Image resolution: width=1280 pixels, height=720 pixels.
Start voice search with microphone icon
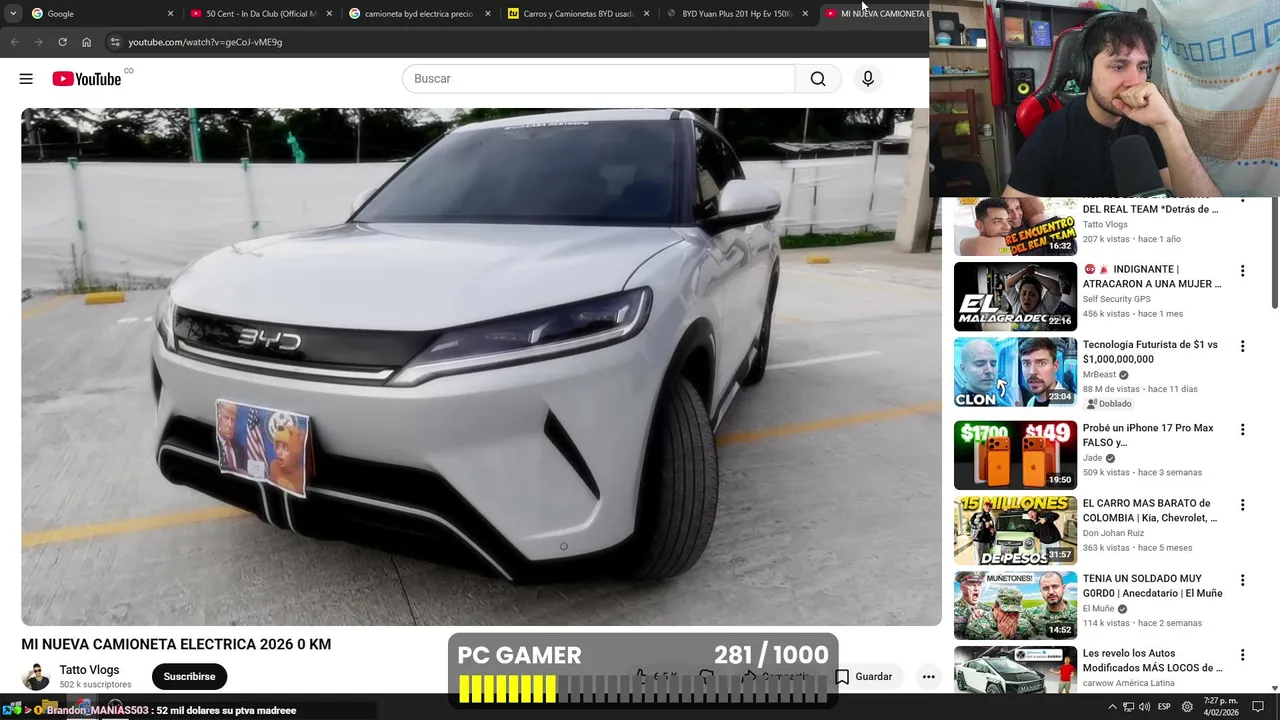click(868, 79)
